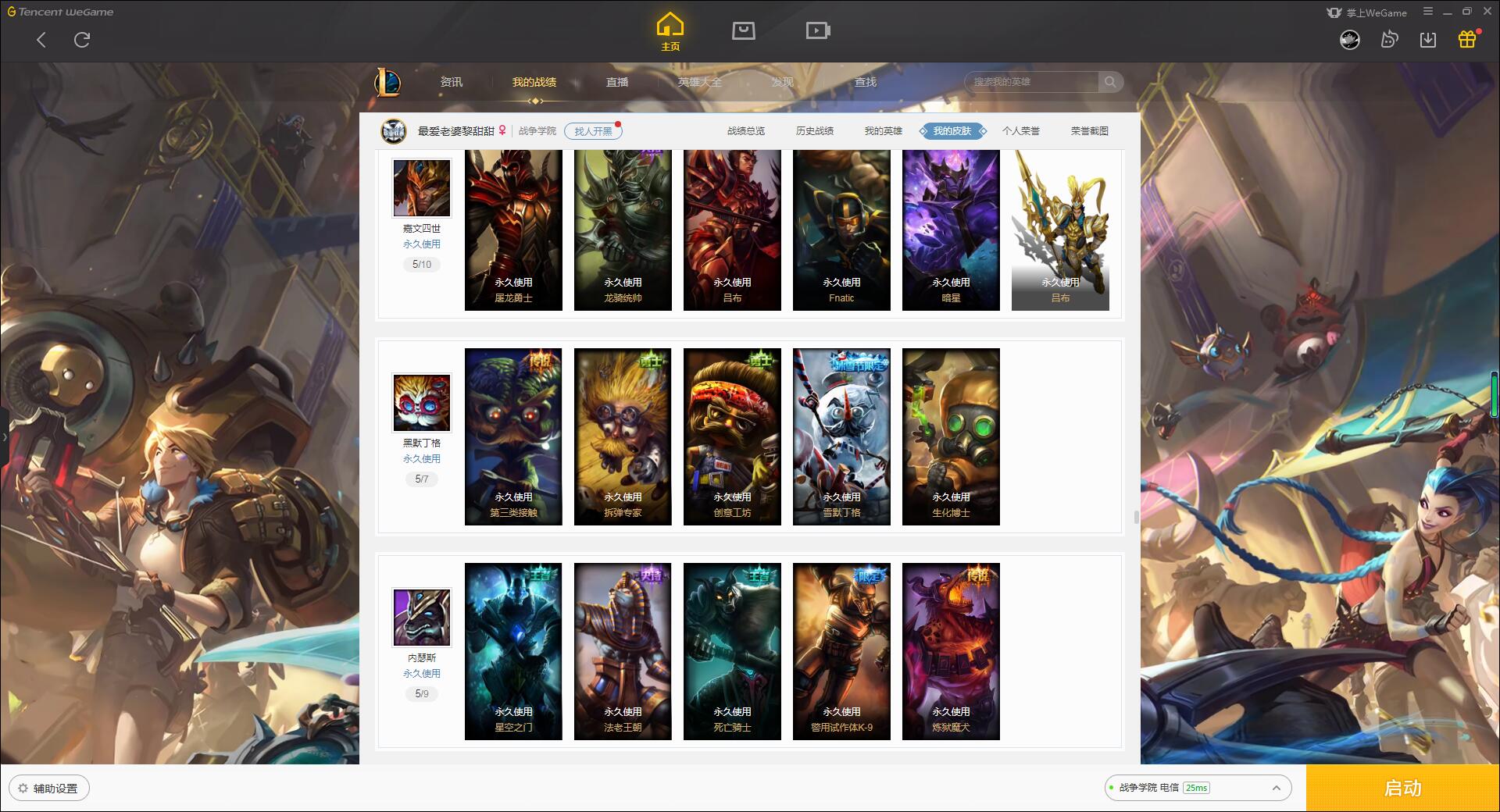Switch to 资讯 tab
Screen dimensions: 1500x812
[452, 82]
